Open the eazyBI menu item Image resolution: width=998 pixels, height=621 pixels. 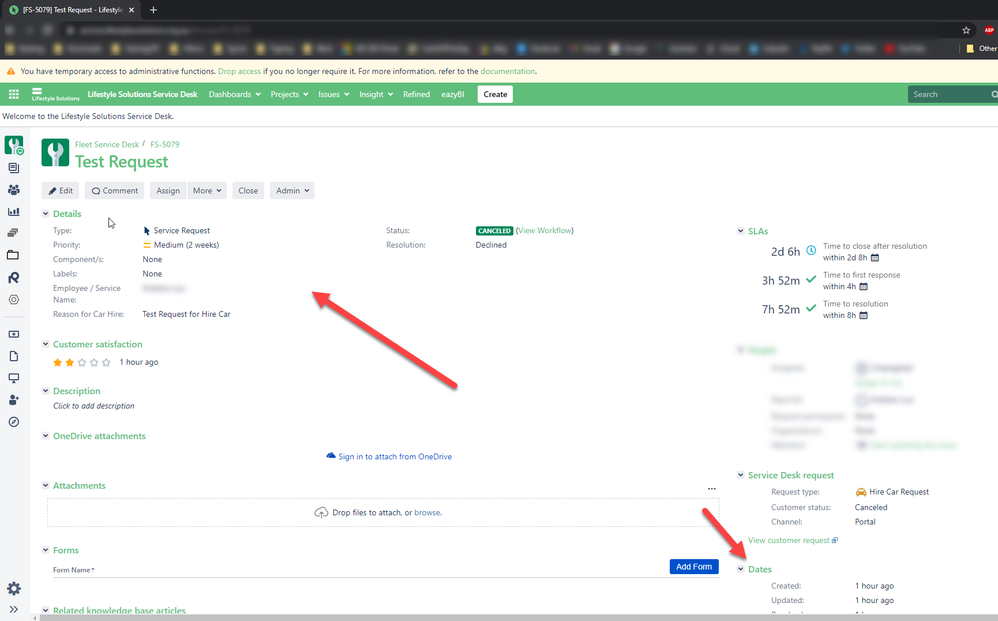[453, 94]
